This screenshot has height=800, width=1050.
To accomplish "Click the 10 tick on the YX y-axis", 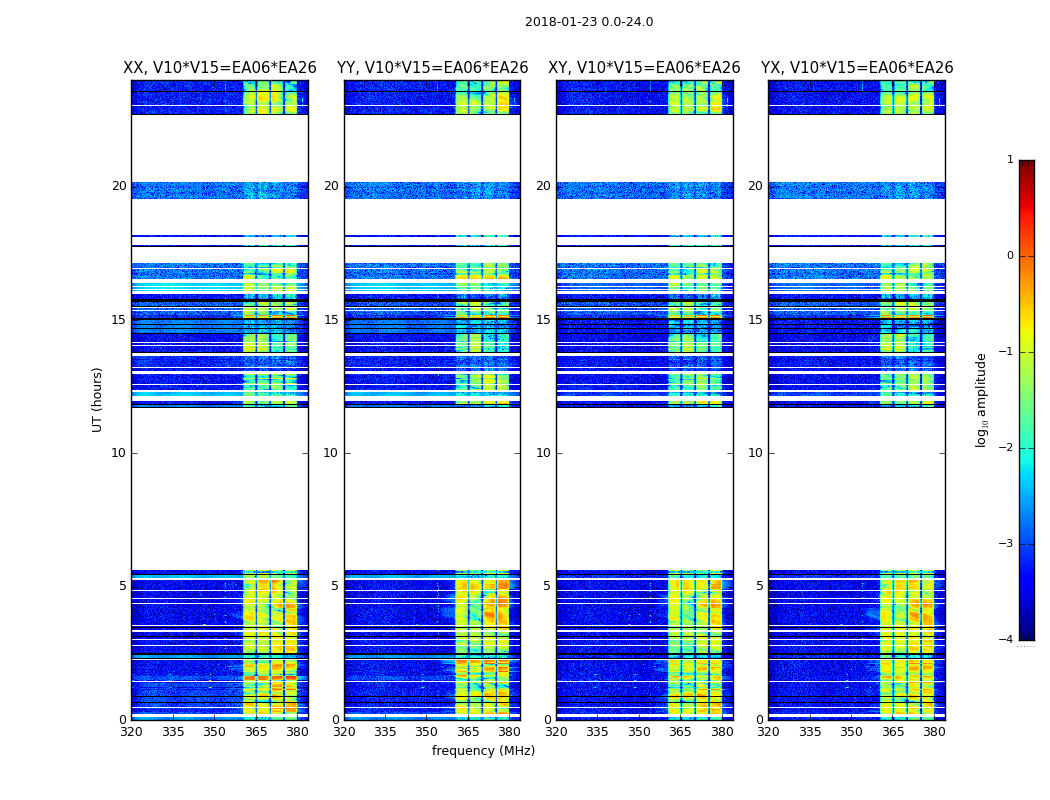I will click(756, 453).
